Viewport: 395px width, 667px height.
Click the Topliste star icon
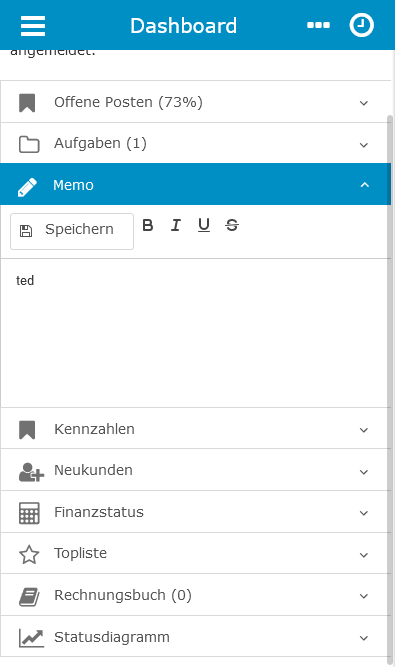tap(29, 555)
